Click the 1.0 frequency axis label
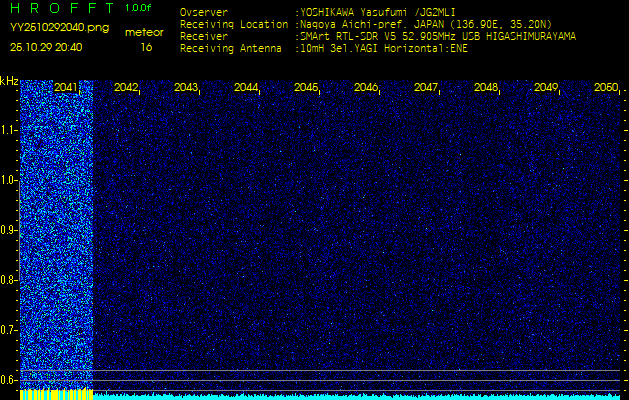Viewport: 629px width, 400px height. tap(9, 180)
